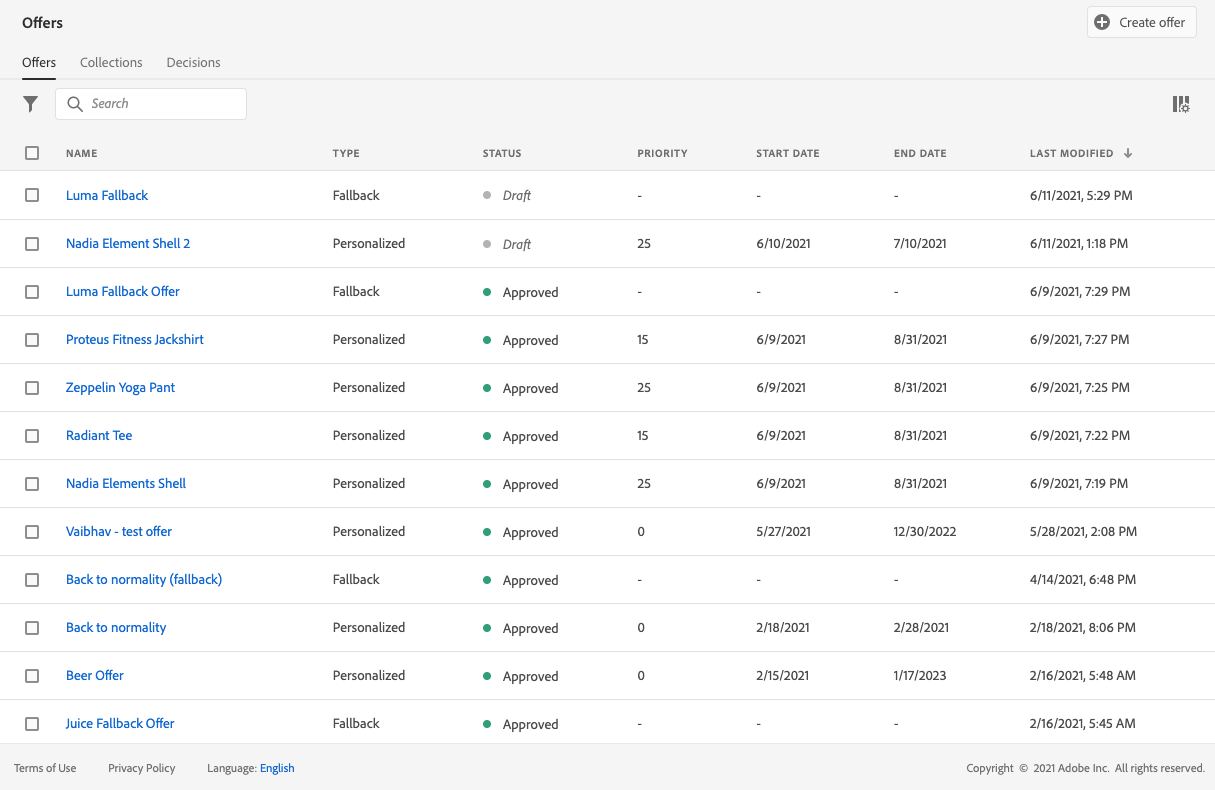
Task: Open the Decisions tab
Action: [x=193, y=62]
